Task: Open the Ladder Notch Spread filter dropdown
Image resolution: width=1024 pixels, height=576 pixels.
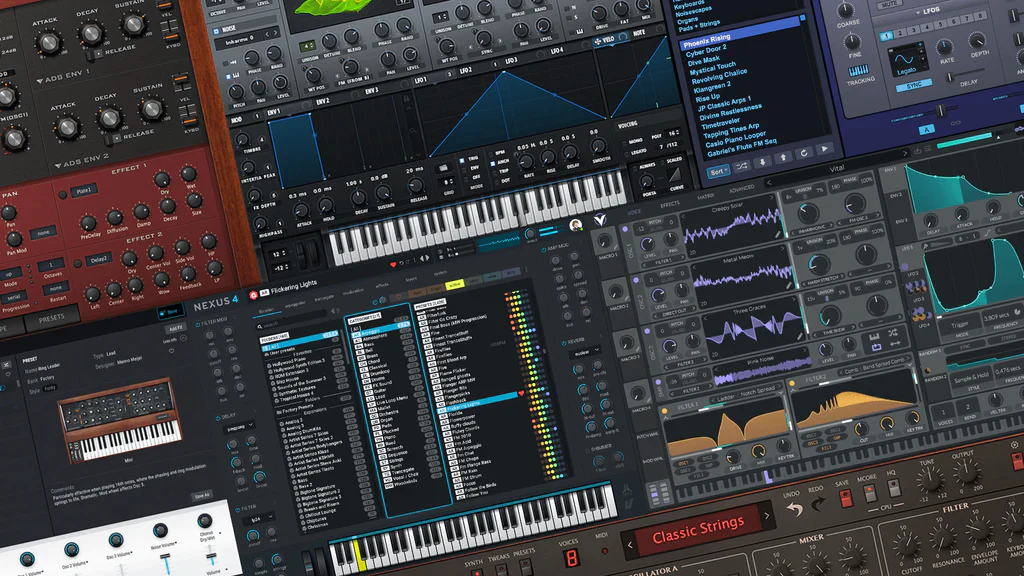Action: pos(744,391)
